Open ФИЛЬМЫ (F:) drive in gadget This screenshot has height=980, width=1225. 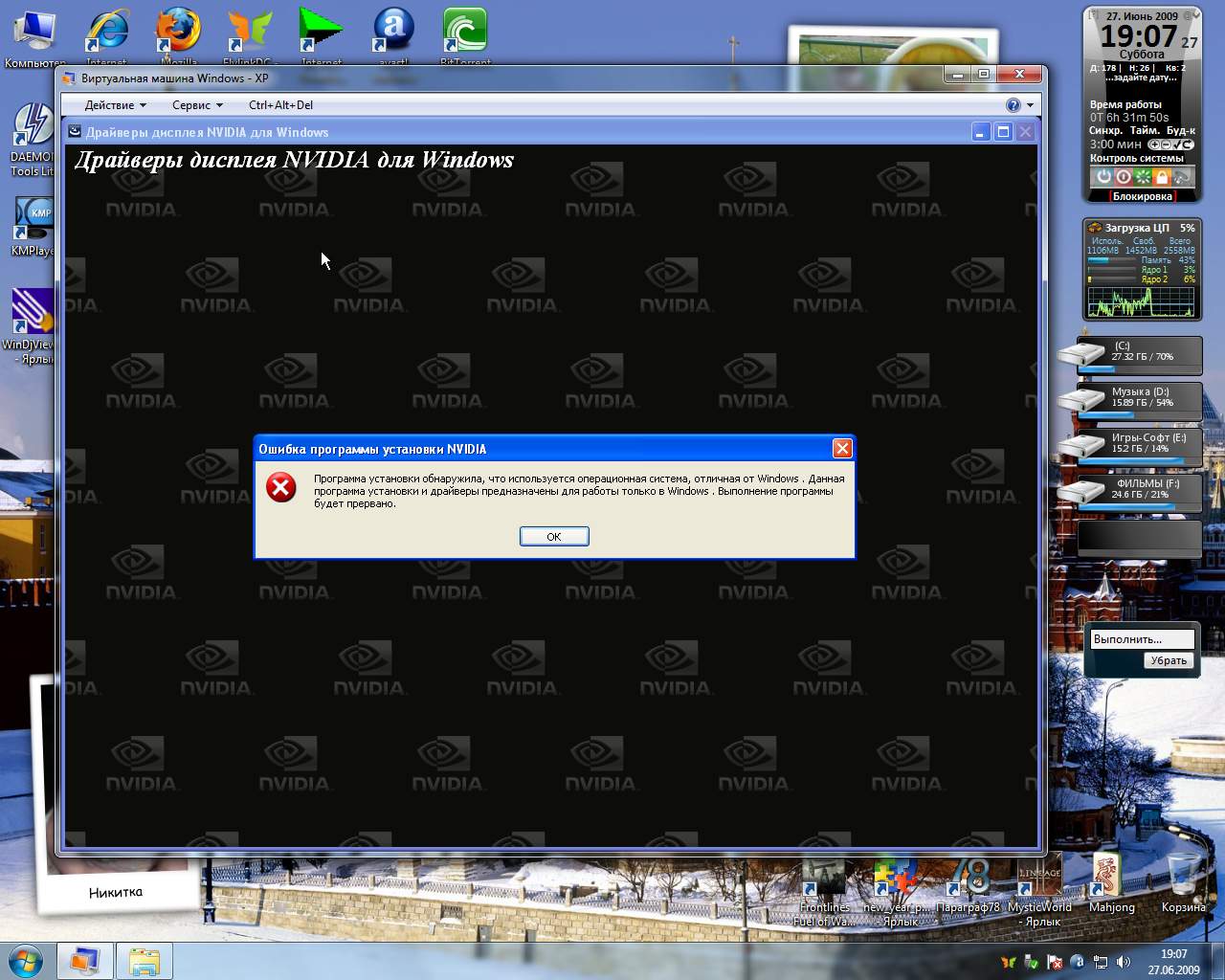click(1131, 493)
